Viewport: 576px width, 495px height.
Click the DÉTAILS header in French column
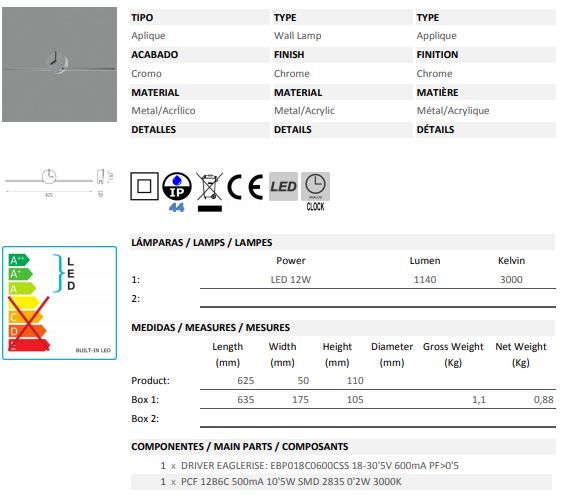pyautogui.click(x=435, y=130)
